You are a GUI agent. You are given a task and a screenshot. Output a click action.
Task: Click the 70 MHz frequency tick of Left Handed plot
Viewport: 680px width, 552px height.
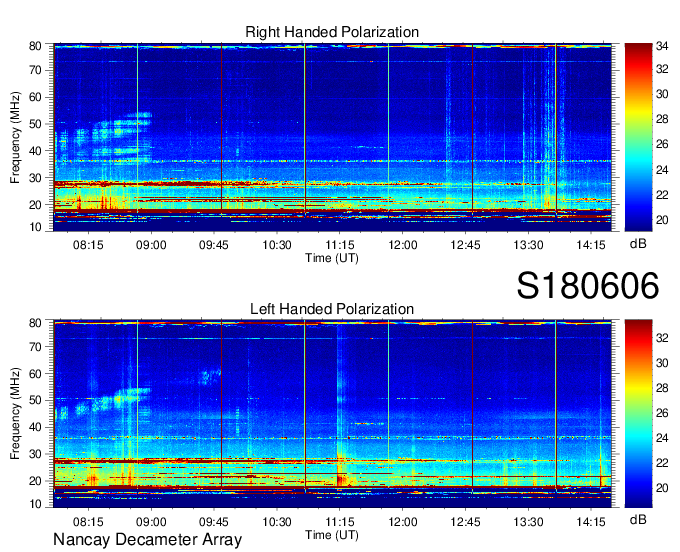35,346
